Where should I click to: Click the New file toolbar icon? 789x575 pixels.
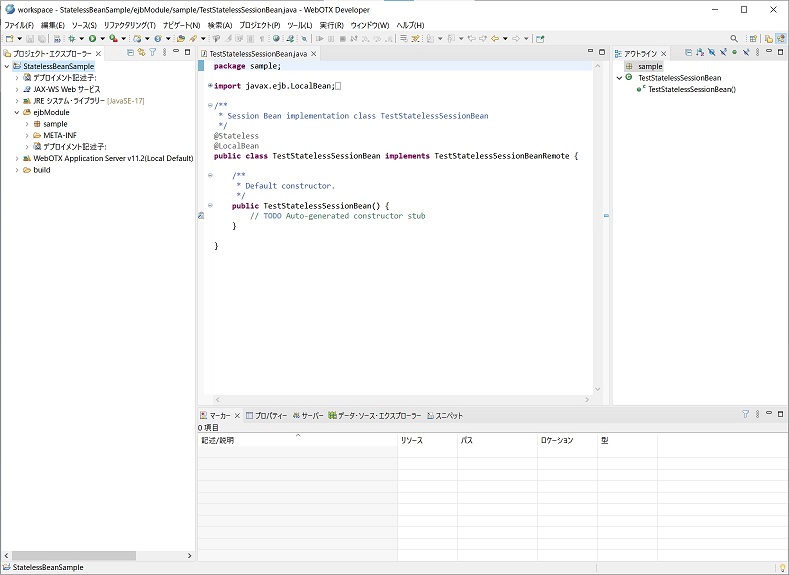coord(8,39)
